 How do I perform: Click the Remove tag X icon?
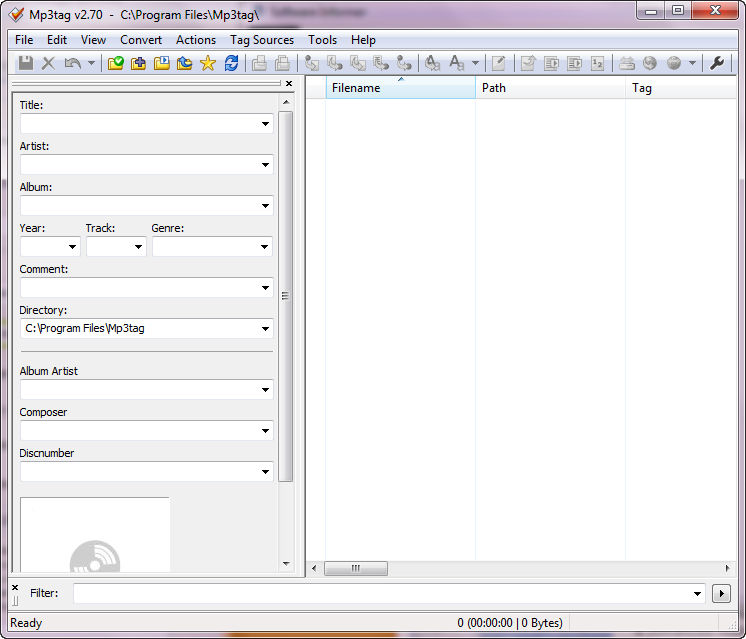coord(49,63)
